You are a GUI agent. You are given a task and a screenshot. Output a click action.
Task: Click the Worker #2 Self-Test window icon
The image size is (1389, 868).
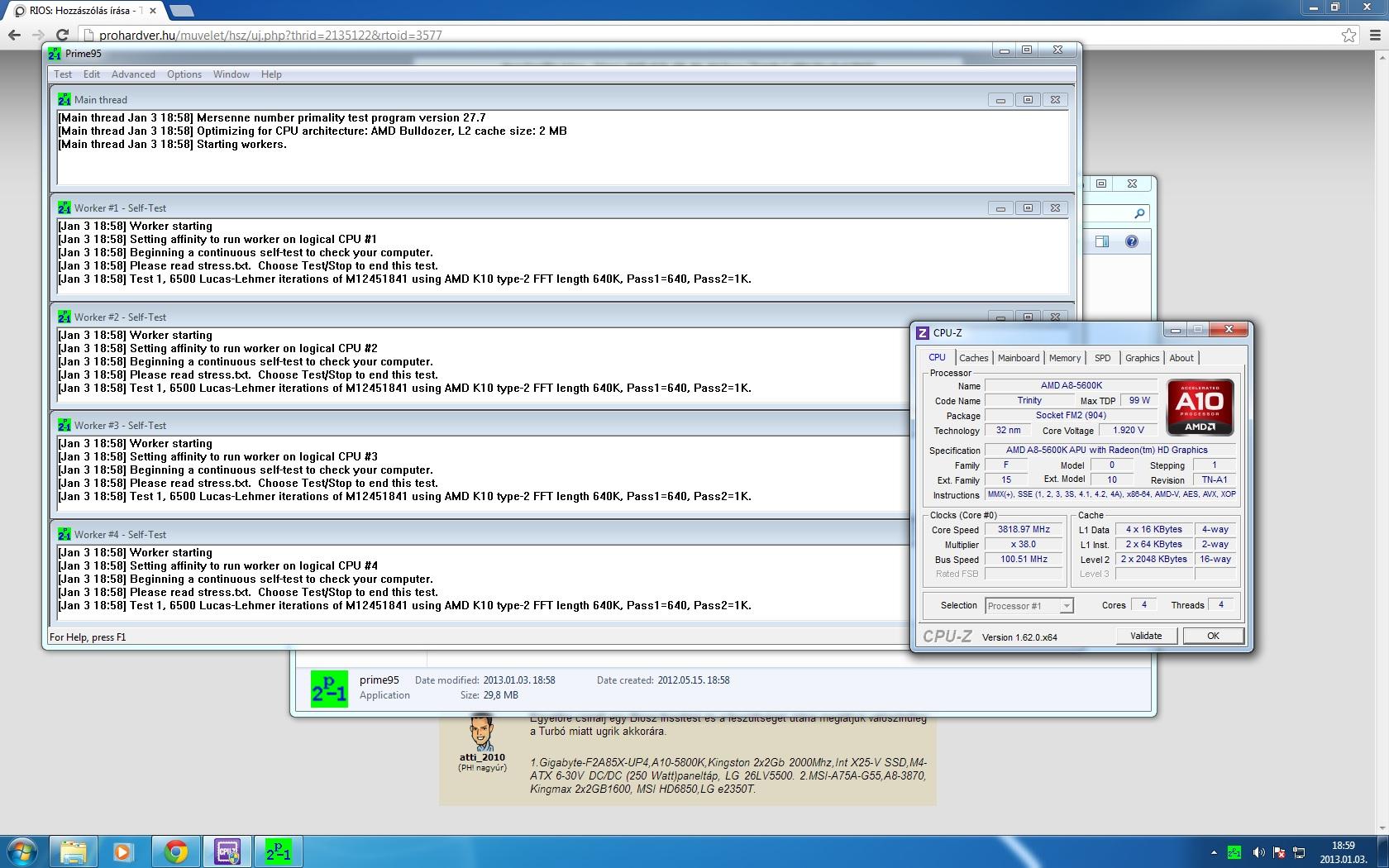tap(64, 317)
